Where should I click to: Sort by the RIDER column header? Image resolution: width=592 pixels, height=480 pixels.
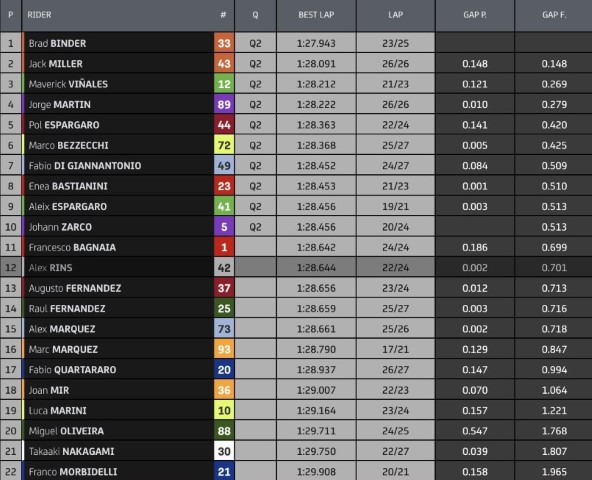(x=39, y=15)
